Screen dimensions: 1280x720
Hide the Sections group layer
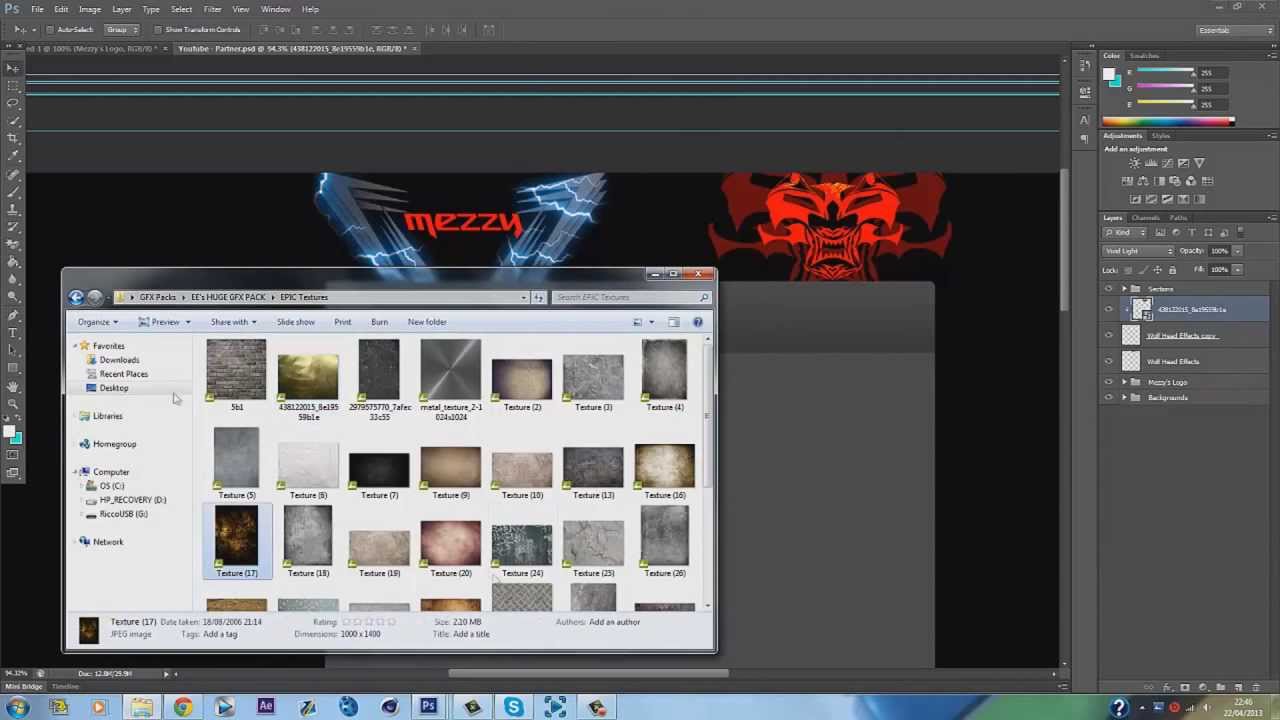tap(1108, 289)
